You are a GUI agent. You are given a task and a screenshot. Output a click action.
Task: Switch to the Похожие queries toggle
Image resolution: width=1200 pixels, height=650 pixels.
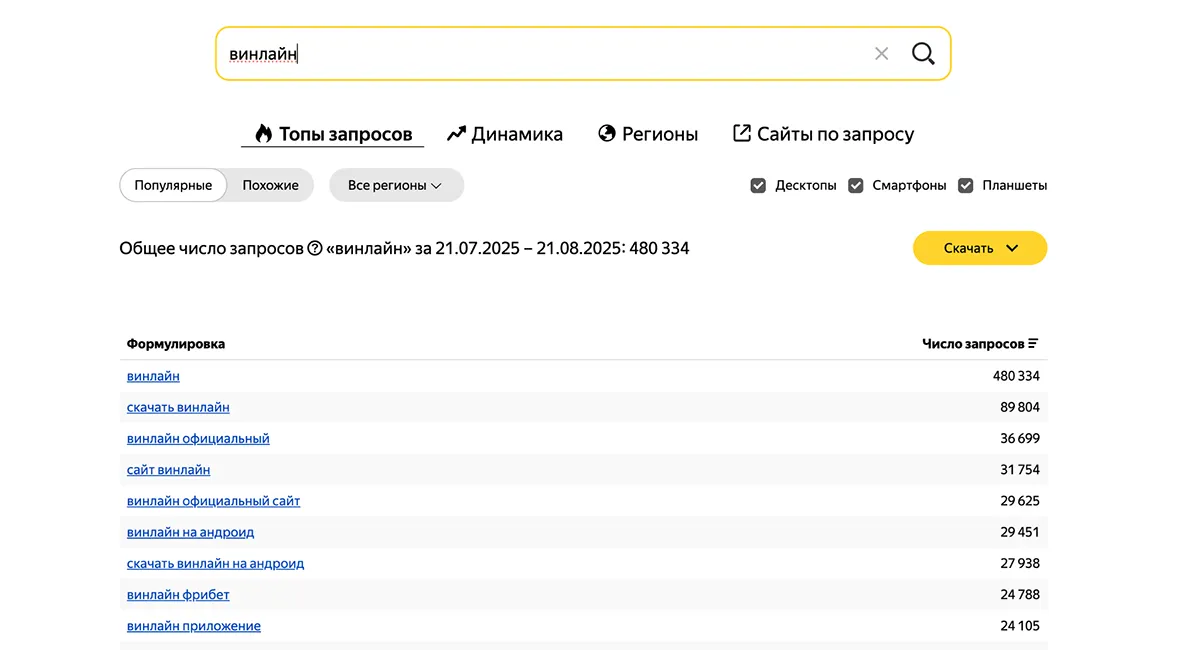point(270,186)
